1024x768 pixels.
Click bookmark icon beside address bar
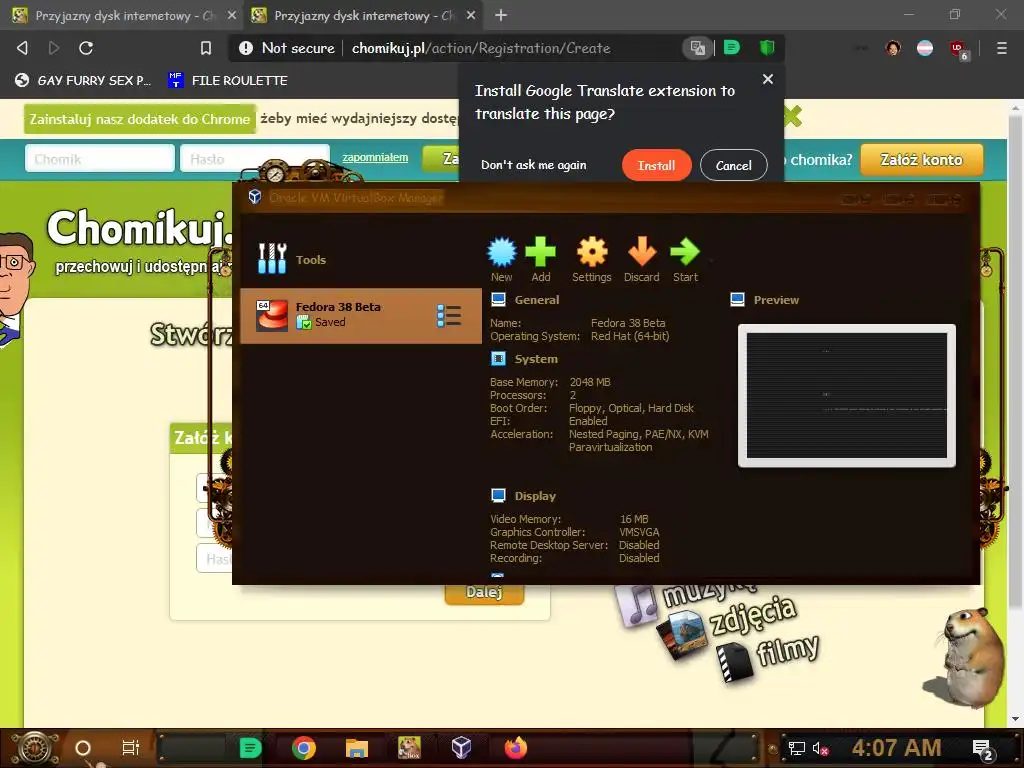[206, 48]
